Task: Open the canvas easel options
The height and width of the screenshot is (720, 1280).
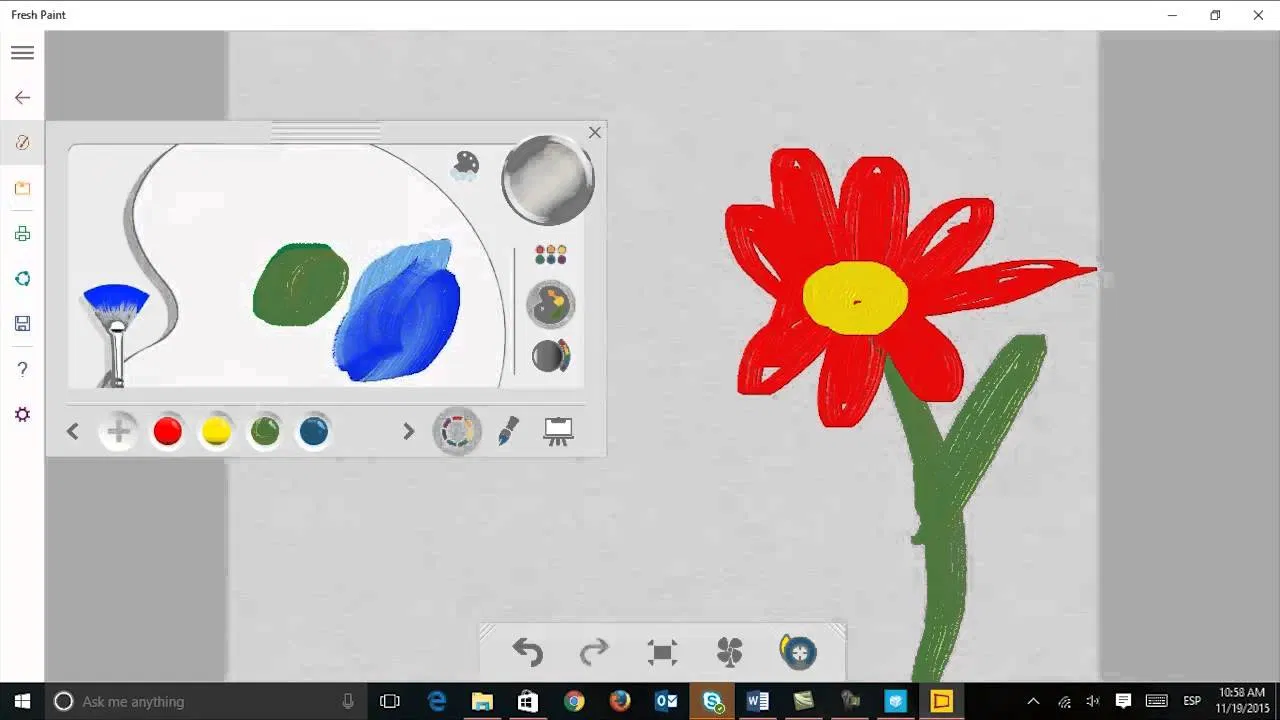Action: pyautogui.click(x=558, y=431)
